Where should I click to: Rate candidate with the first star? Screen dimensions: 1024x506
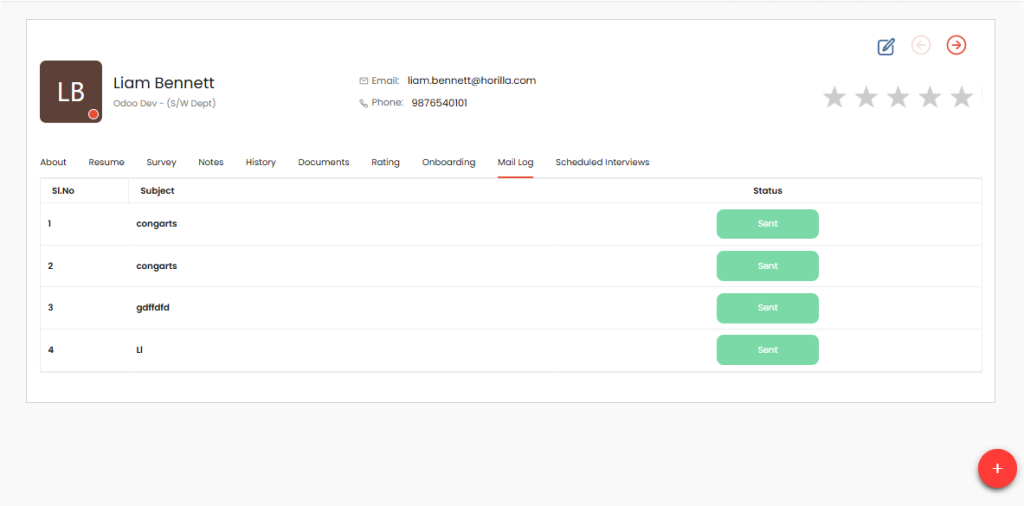pos(834,97)
